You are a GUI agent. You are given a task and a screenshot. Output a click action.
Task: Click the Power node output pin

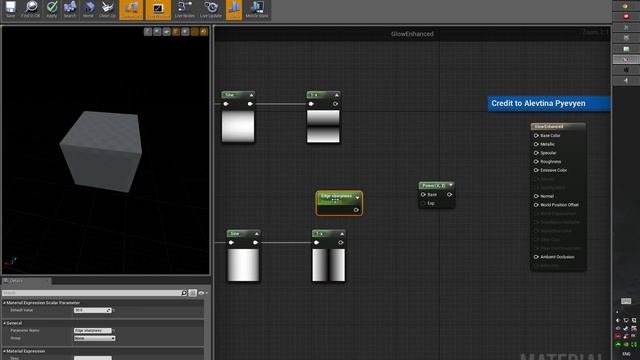pos(449,195)
